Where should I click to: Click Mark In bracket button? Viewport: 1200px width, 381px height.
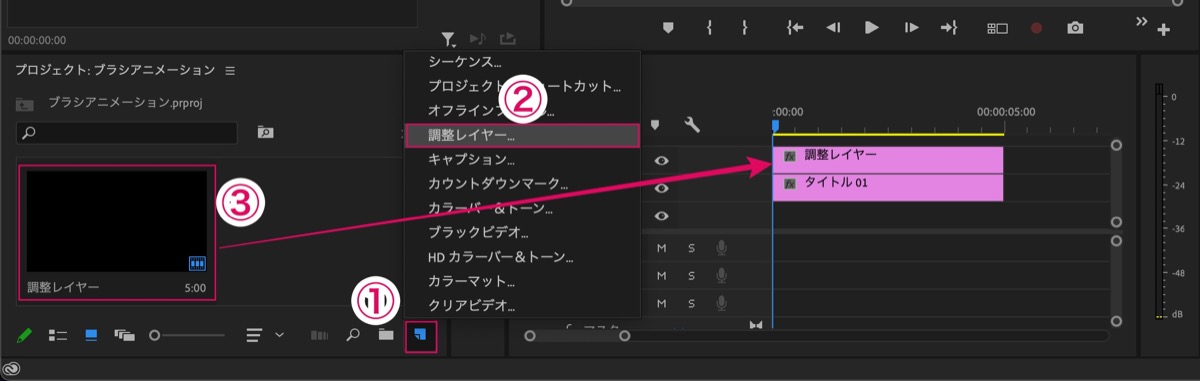[709, 28]
